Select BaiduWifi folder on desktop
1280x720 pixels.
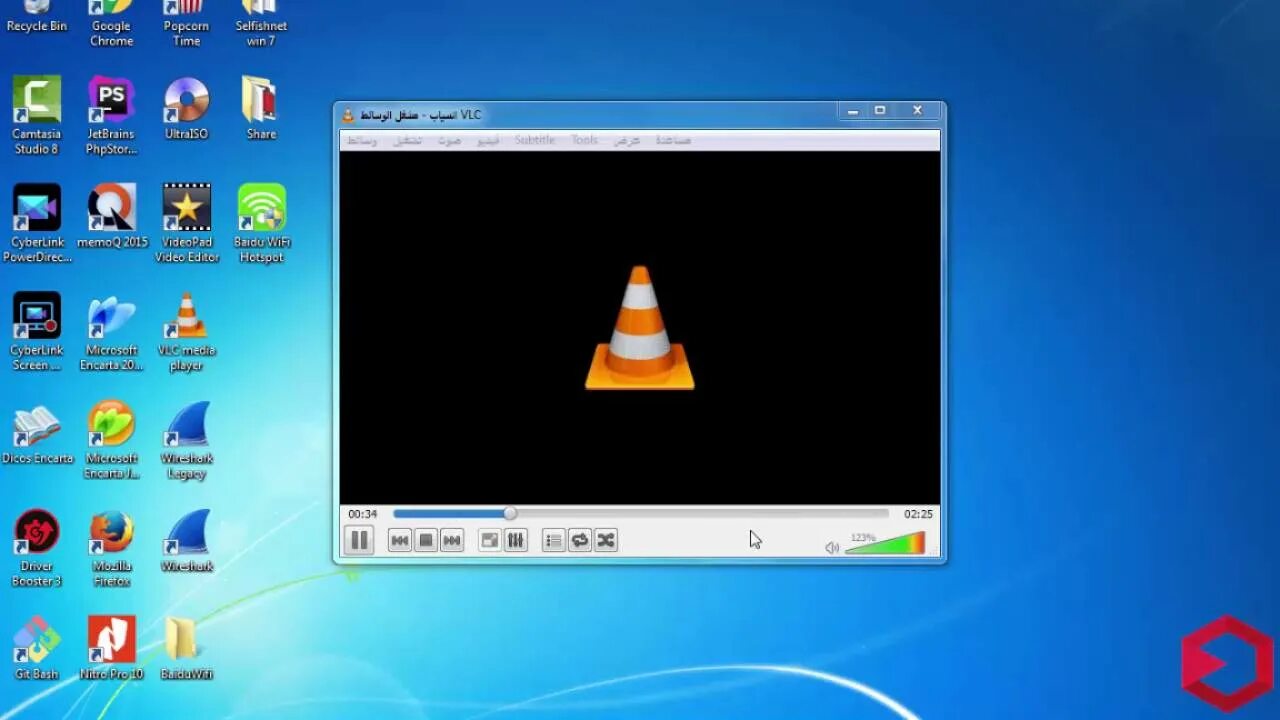pos(186,648)
